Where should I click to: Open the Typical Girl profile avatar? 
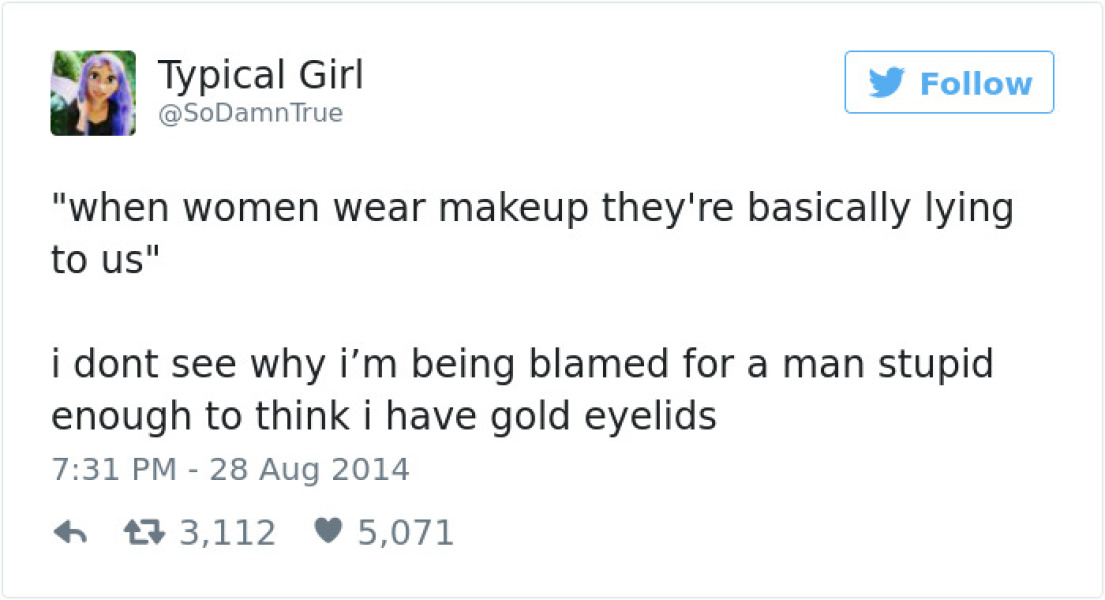tap(93, 93)
